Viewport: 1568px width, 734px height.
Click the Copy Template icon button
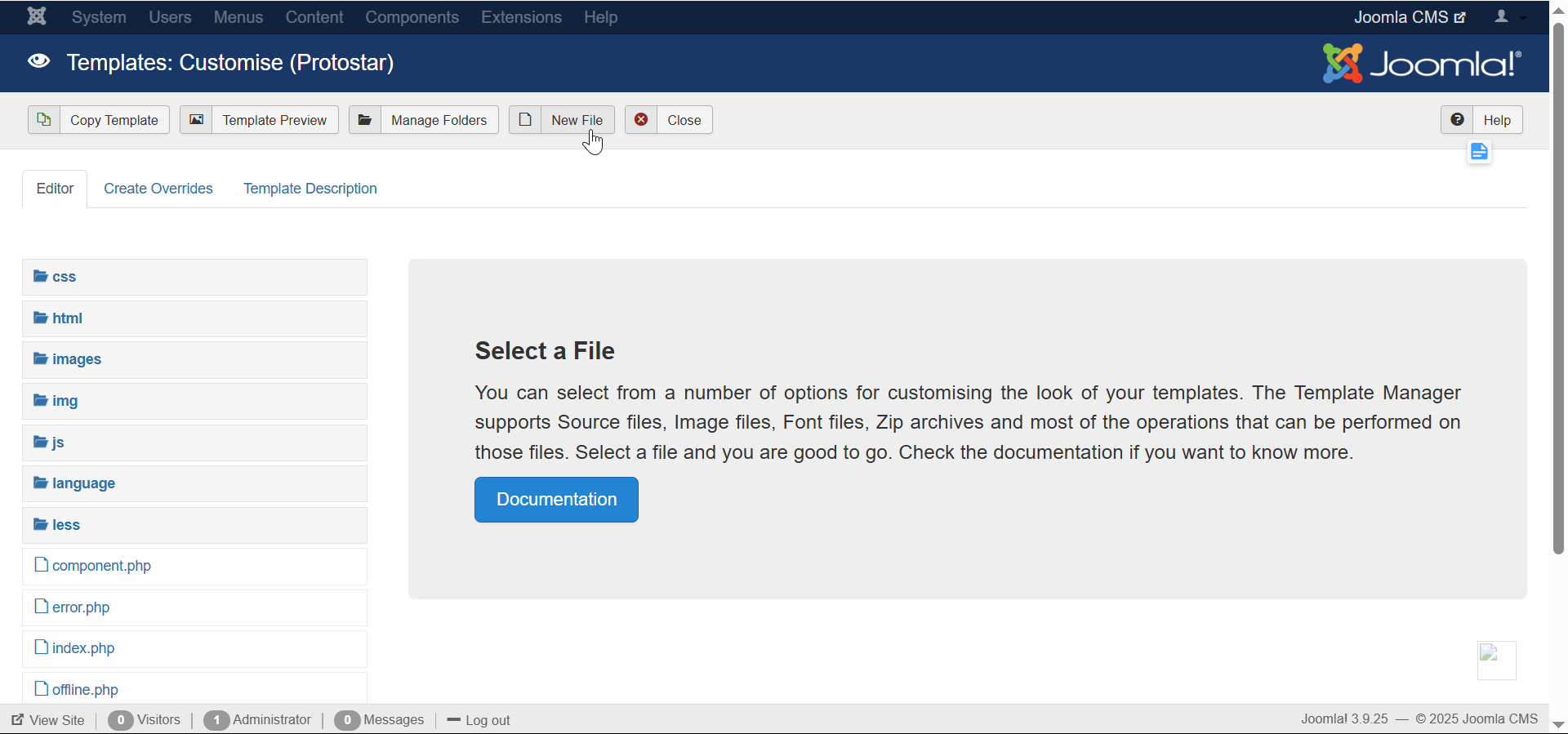click(x=44, y=120)
